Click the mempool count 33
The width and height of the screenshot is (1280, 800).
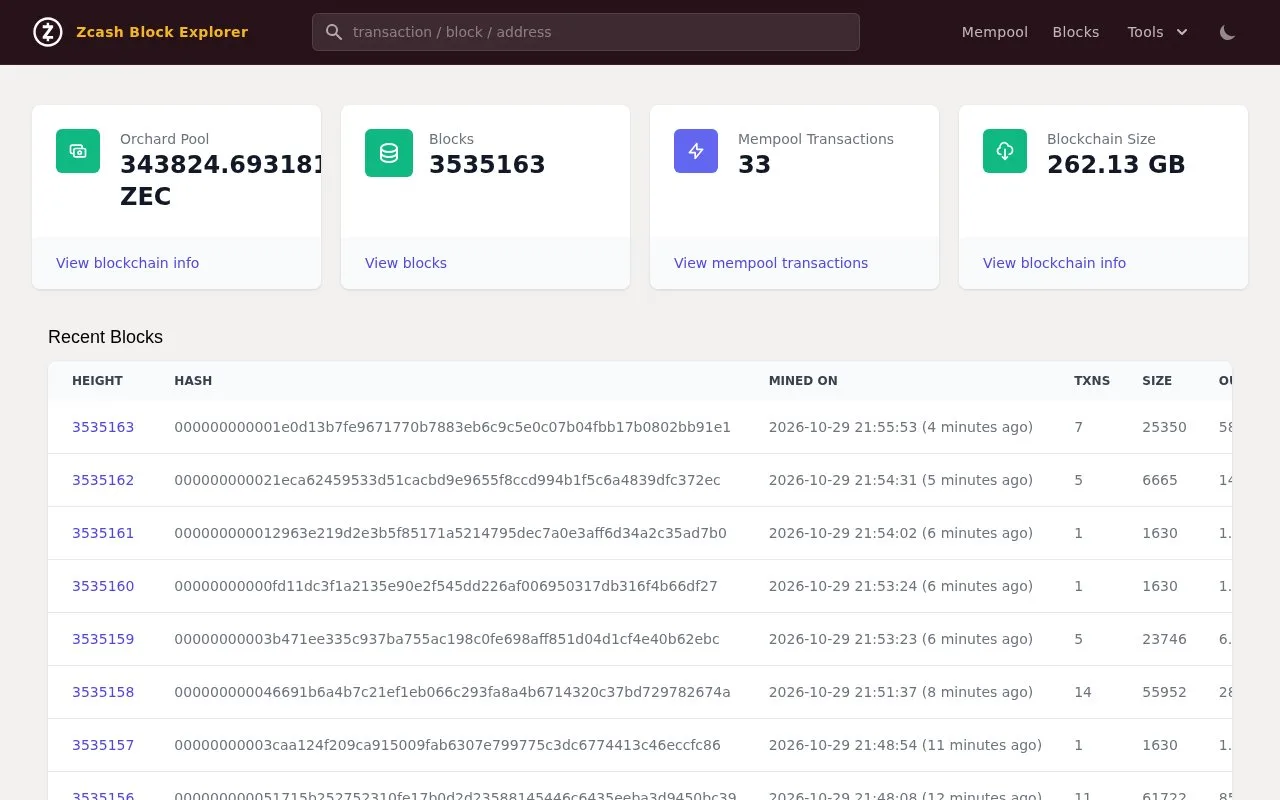tap(754, 165)
